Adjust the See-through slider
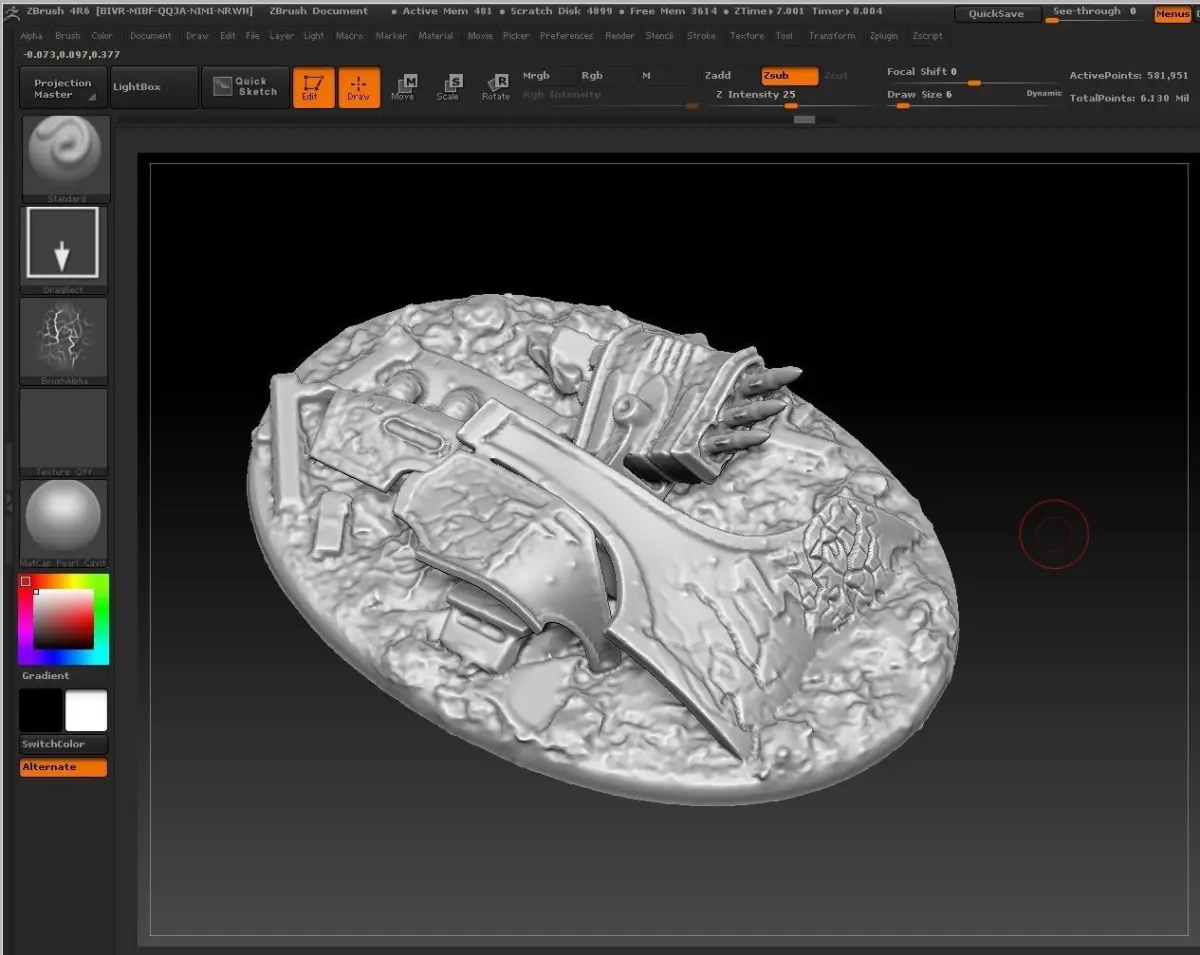This screenshot has width=1200, height=955. [x=1095, y=13]
